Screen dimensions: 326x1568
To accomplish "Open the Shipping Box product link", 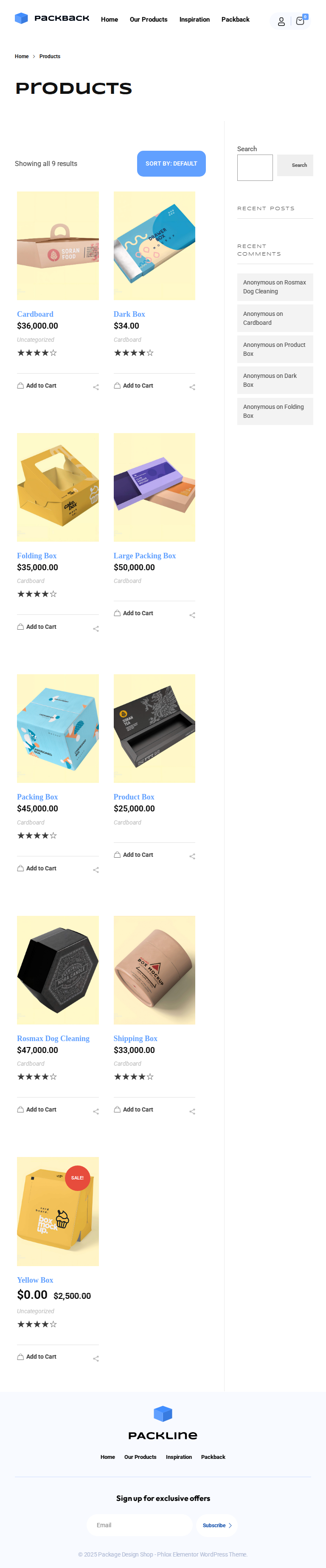I will (x=135, y=1038).
